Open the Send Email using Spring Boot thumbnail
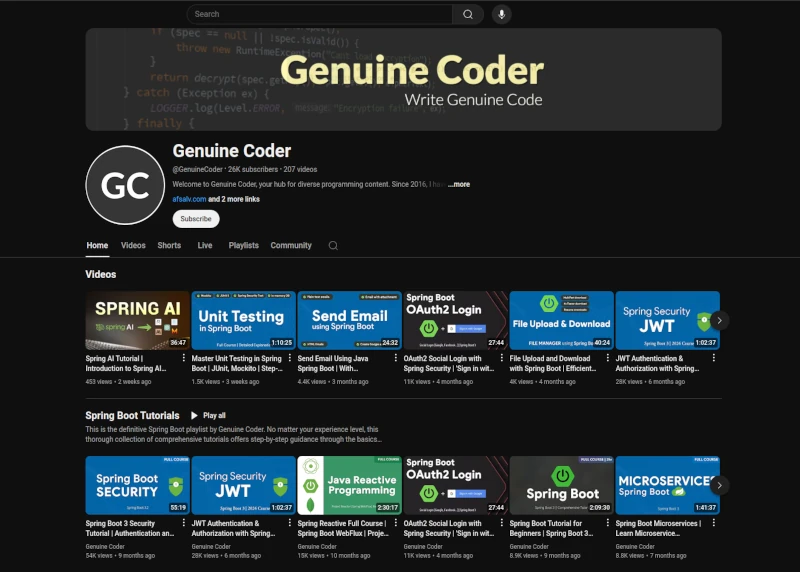 coord(349,320)
